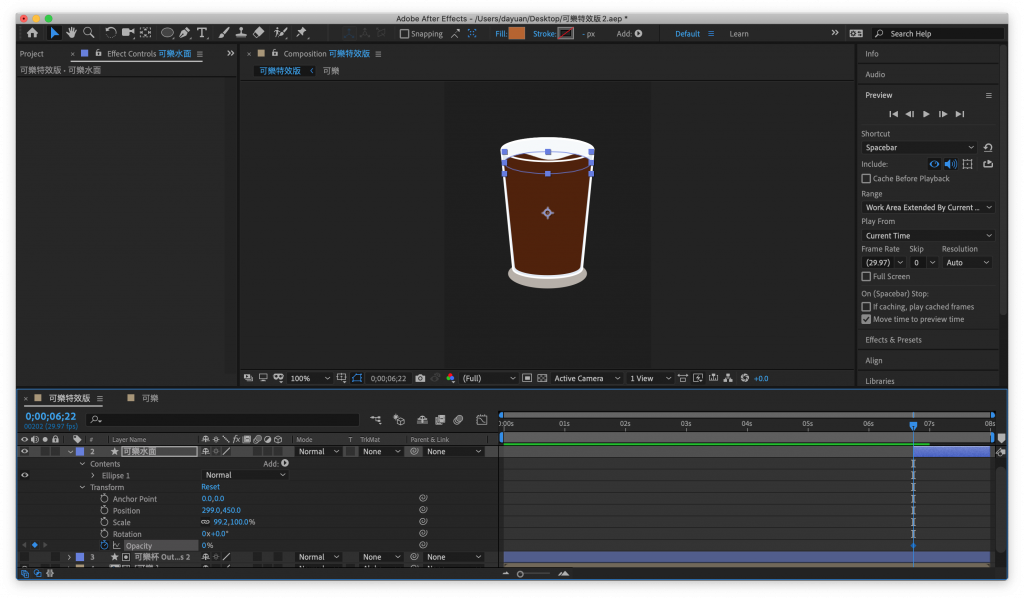1024x599 pixels.
Task: Enable the Snapping checkbox
Action: [x=404, y=34]
